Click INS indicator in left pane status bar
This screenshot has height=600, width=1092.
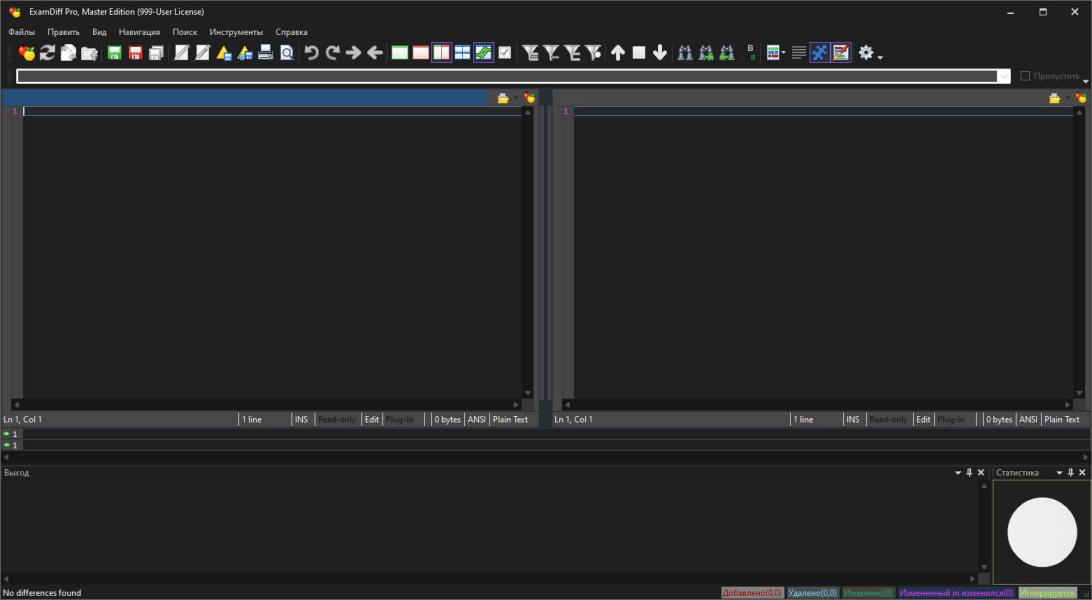(x=301, y=419)
